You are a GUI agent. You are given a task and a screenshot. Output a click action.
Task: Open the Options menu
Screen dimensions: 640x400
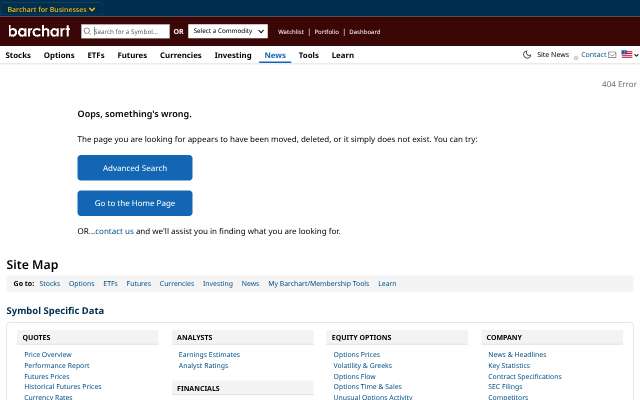59,55
